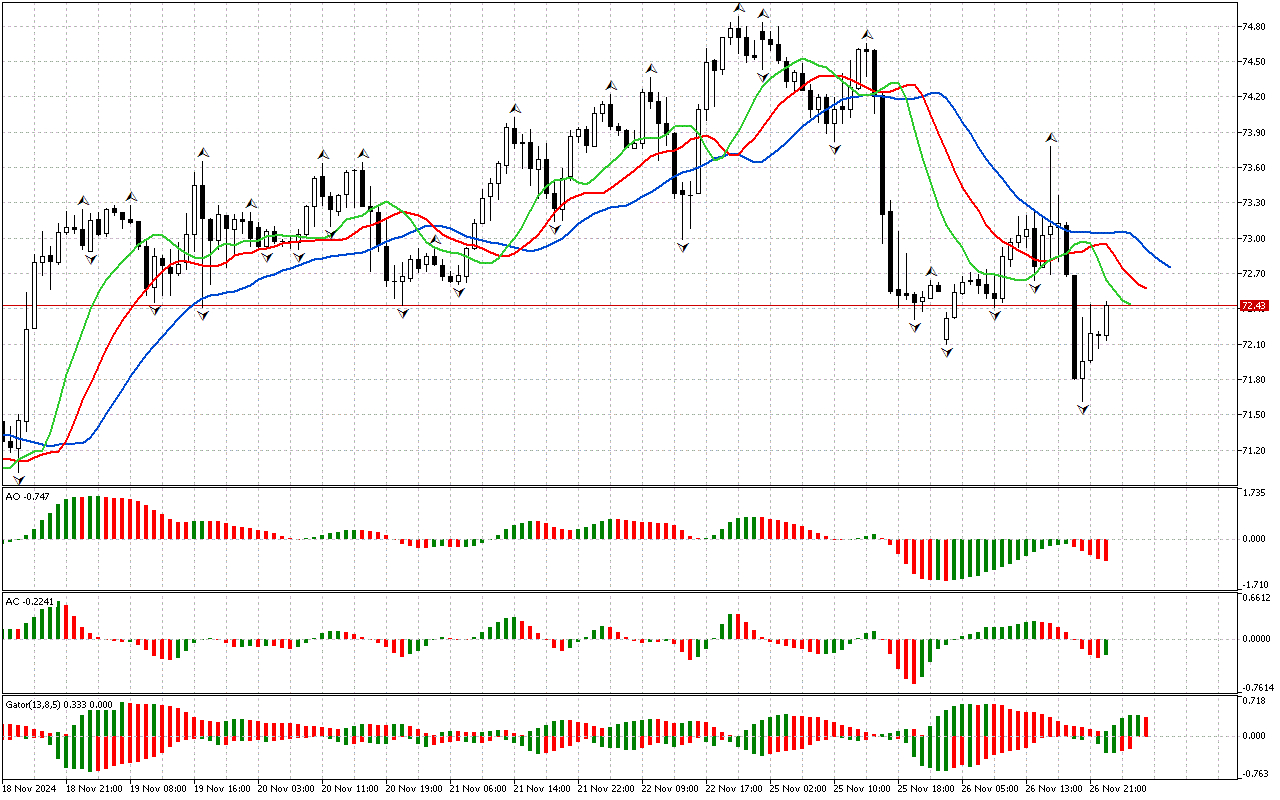
Task: Select the "26 Nov 05:00" time label
Action: click(x=990, y=789)
